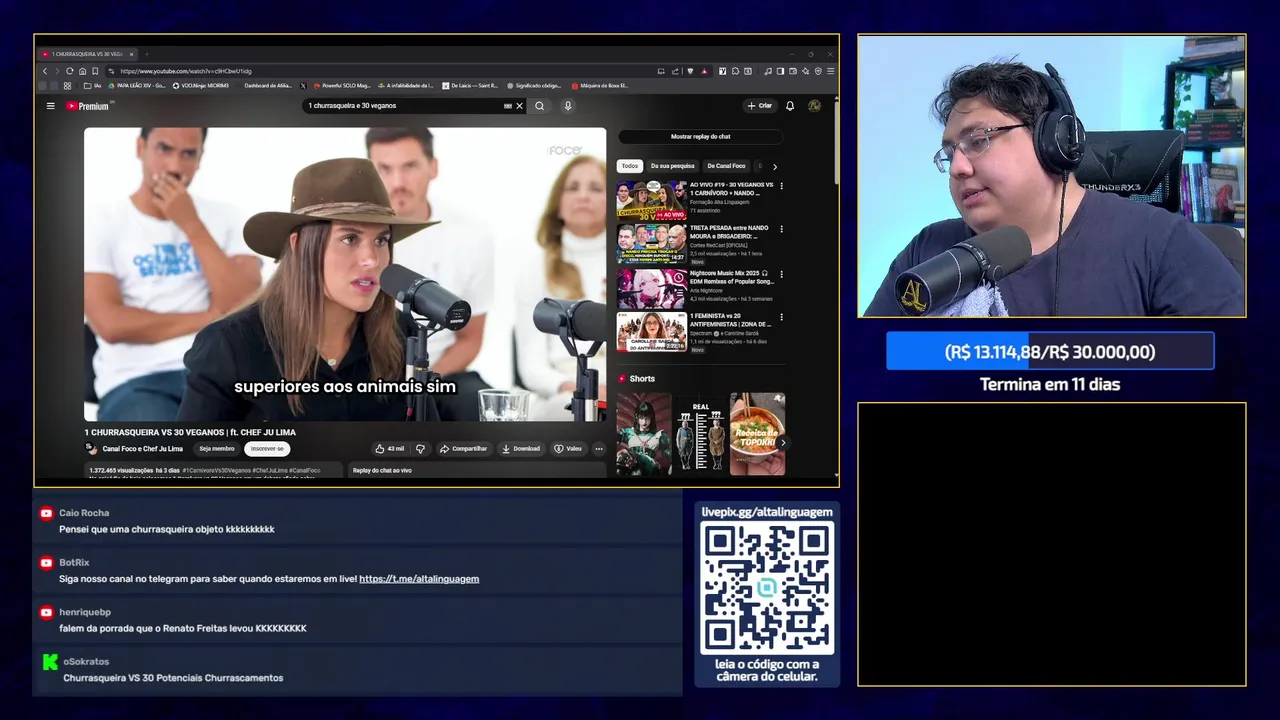
Task: Click the Inscrever-se subscribe button
Action: (x=267, y=449)
